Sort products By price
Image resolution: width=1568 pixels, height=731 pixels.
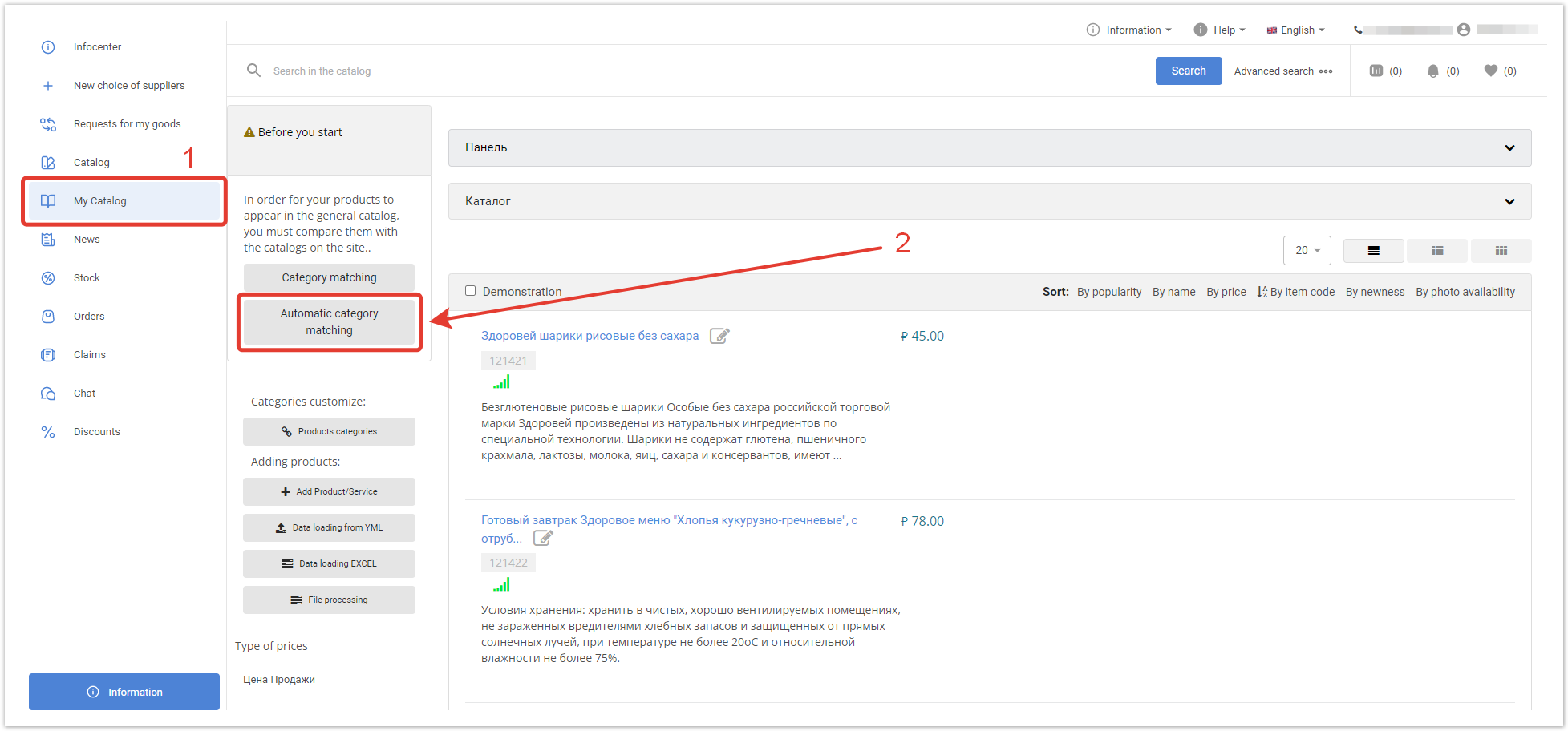pos(1226,293)
